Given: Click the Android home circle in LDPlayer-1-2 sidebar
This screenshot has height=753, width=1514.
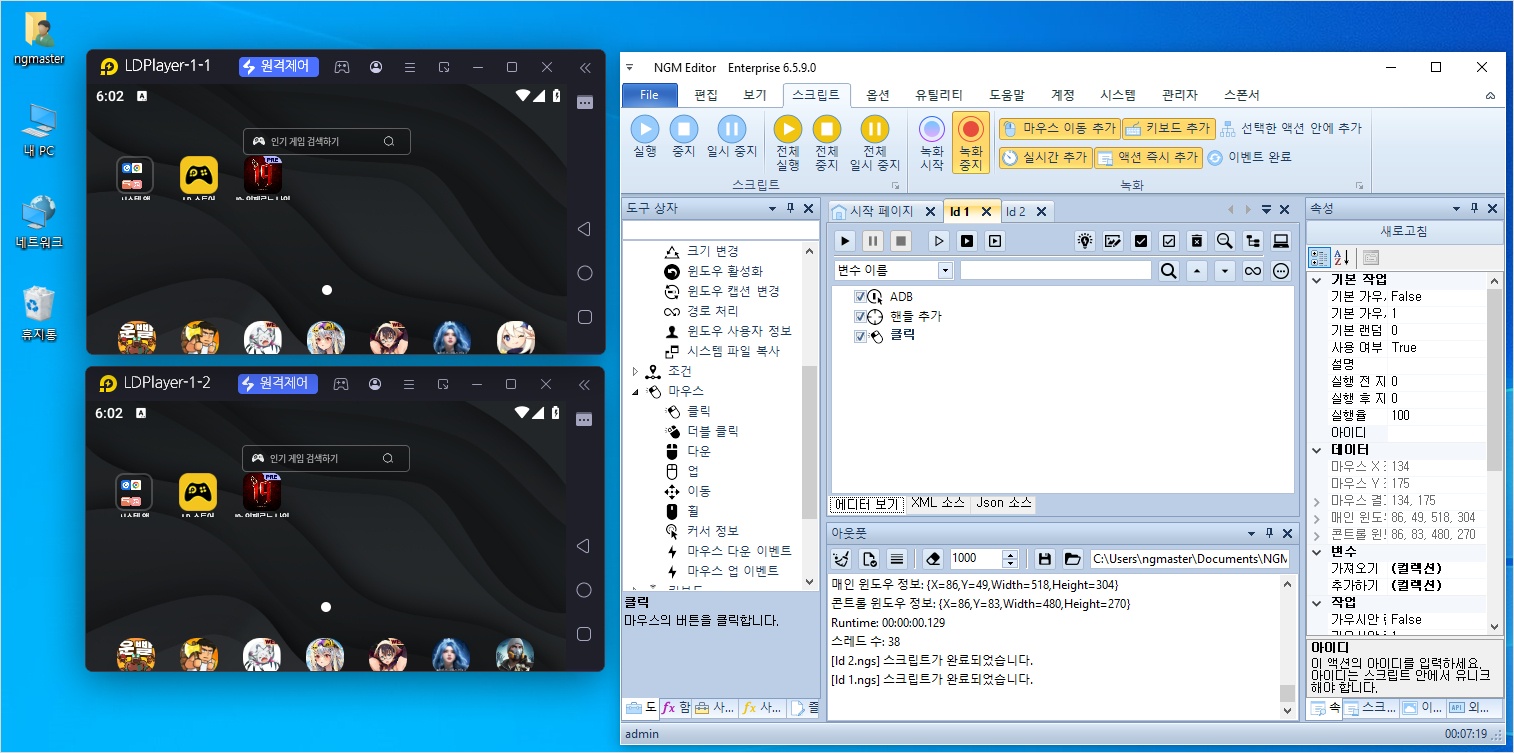Looking at the screenshot, I should coord(585,589).
